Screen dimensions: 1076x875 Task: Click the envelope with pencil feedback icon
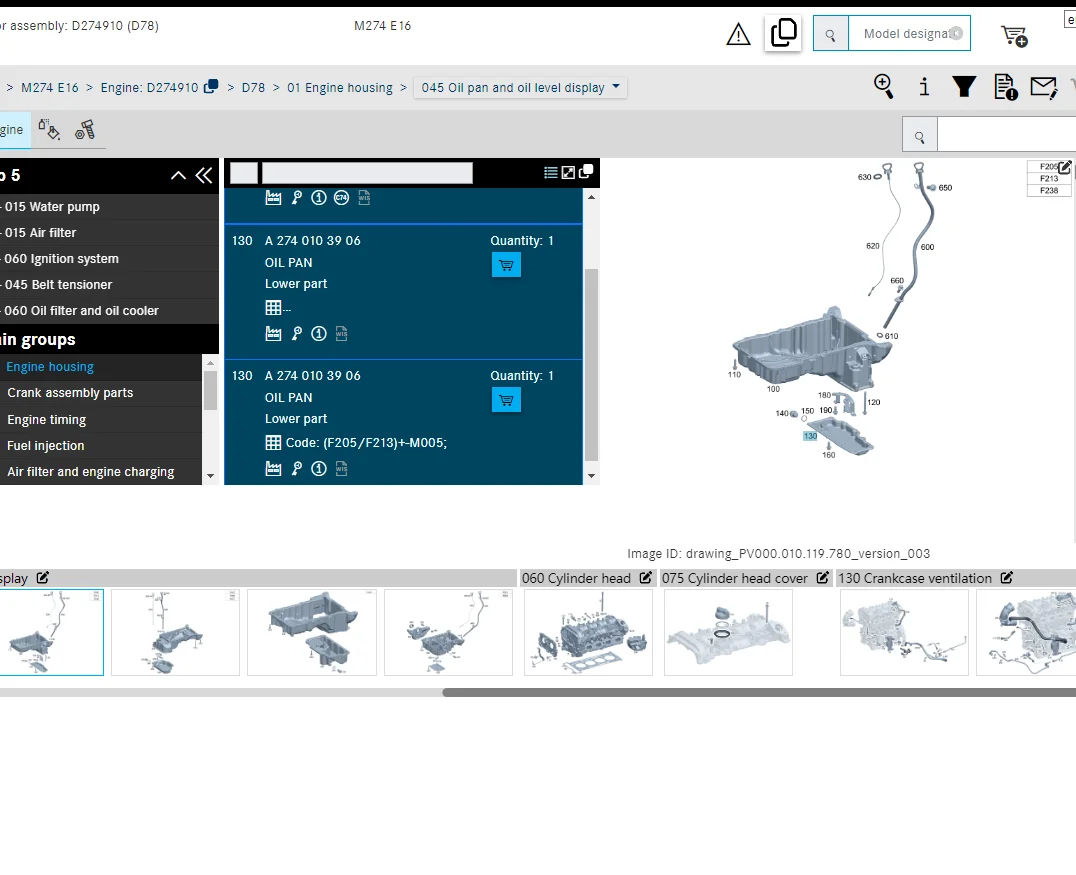(1044, 87)
